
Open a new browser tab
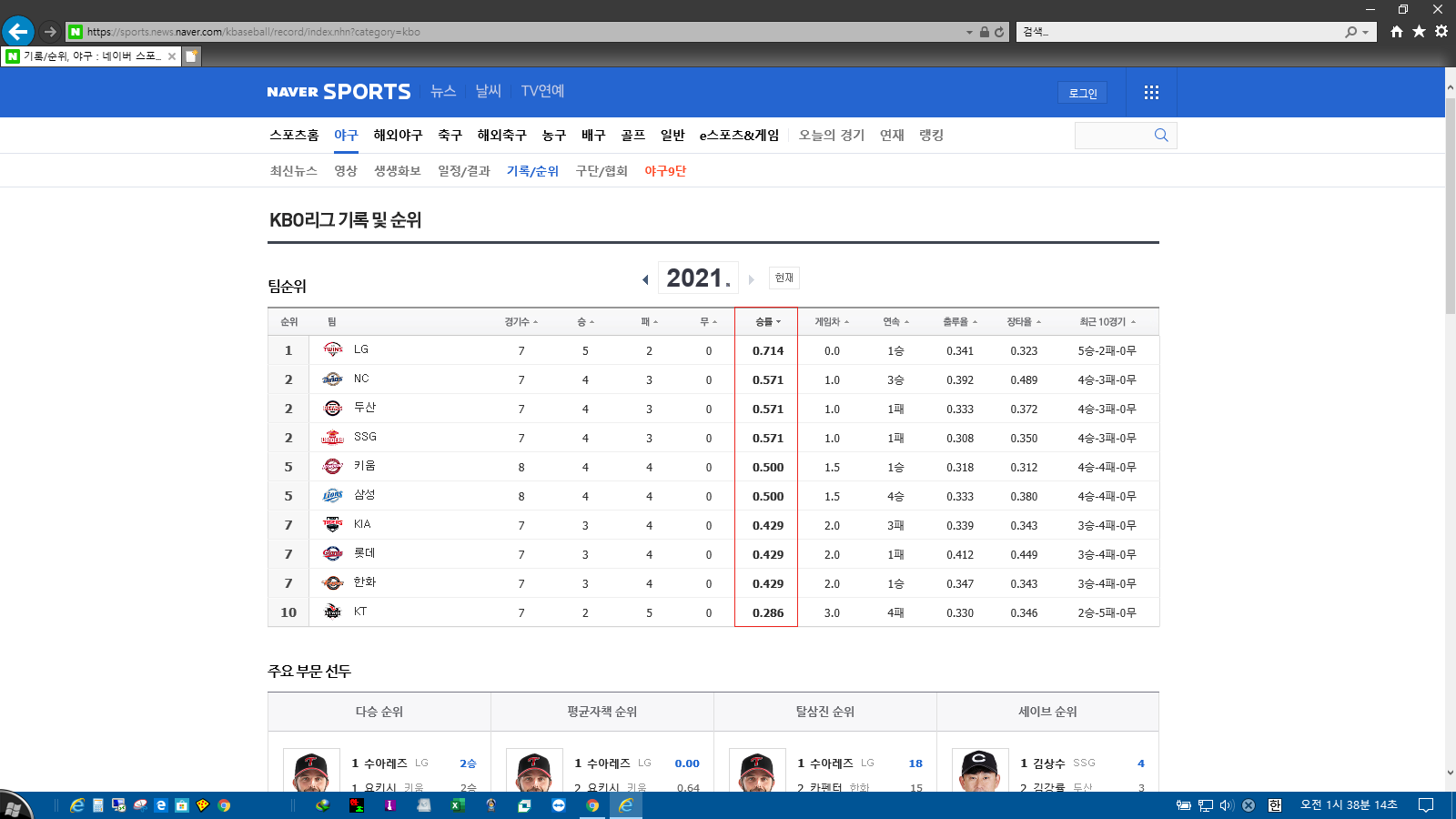[x=192, y=56]
